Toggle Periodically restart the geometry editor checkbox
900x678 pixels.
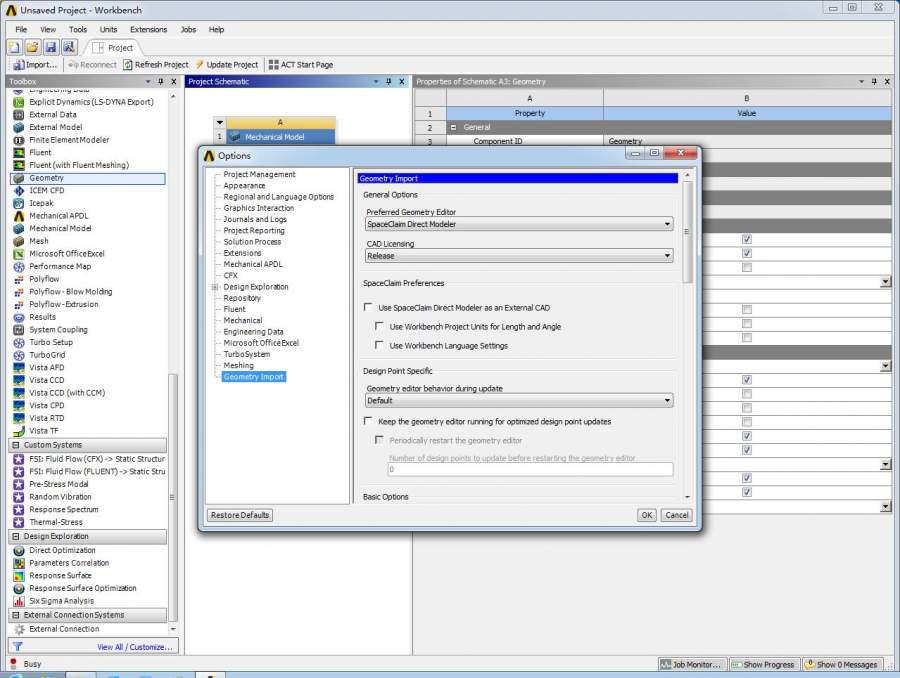point(379,440)
